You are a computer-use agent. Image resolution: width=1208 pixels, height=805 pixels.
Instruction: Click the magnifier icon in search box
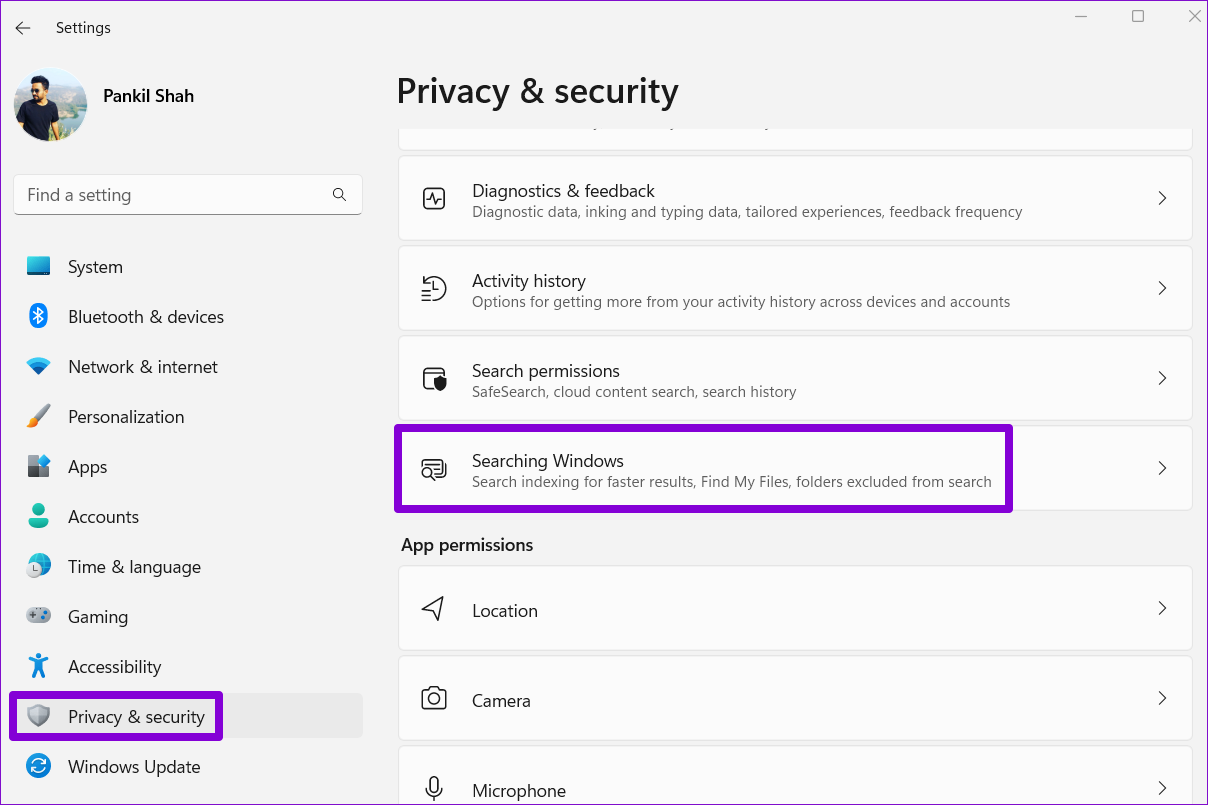pyautogui.click(x=339, y=195)
